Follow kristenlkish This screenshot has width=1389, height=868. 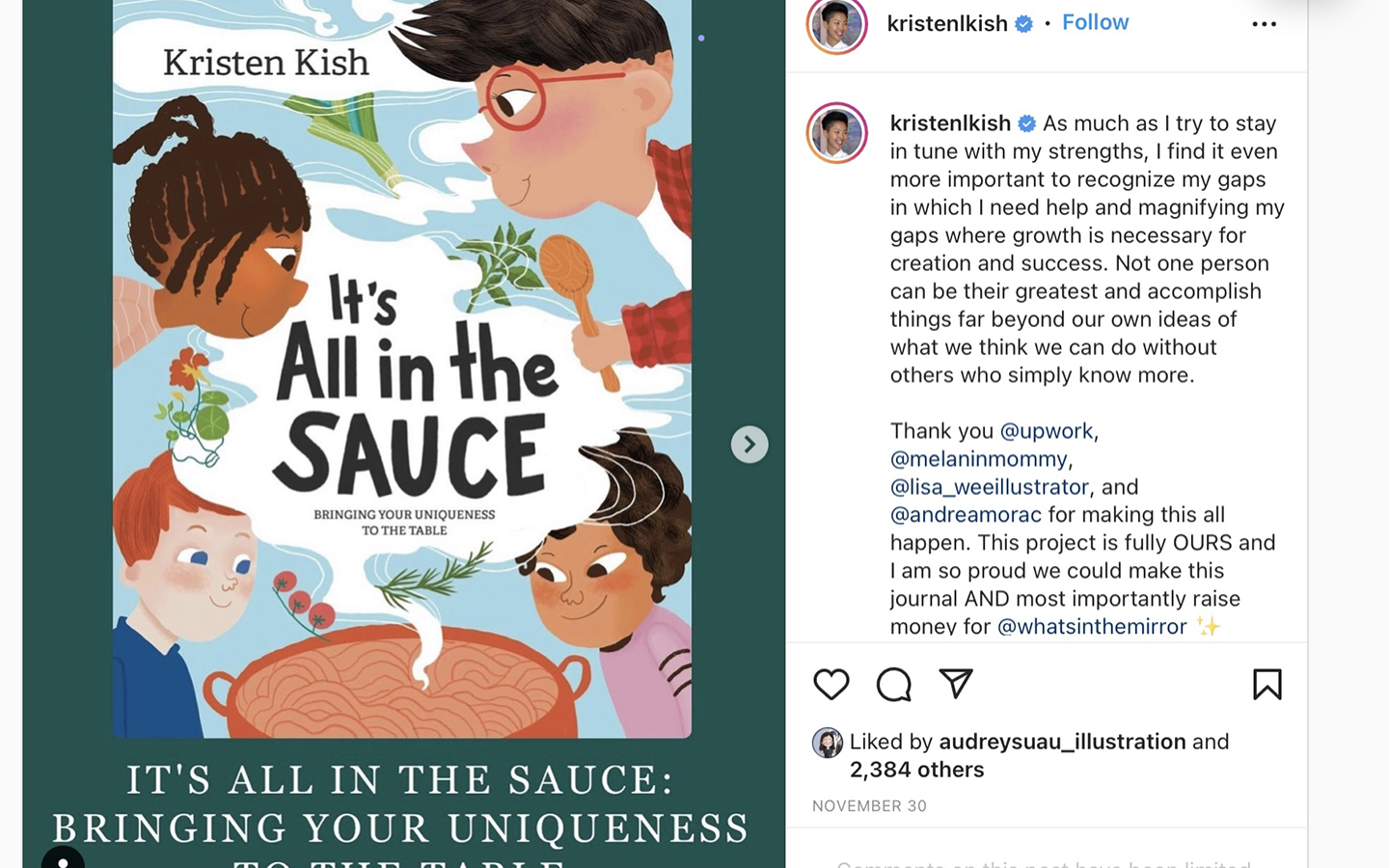(1095, 22)
